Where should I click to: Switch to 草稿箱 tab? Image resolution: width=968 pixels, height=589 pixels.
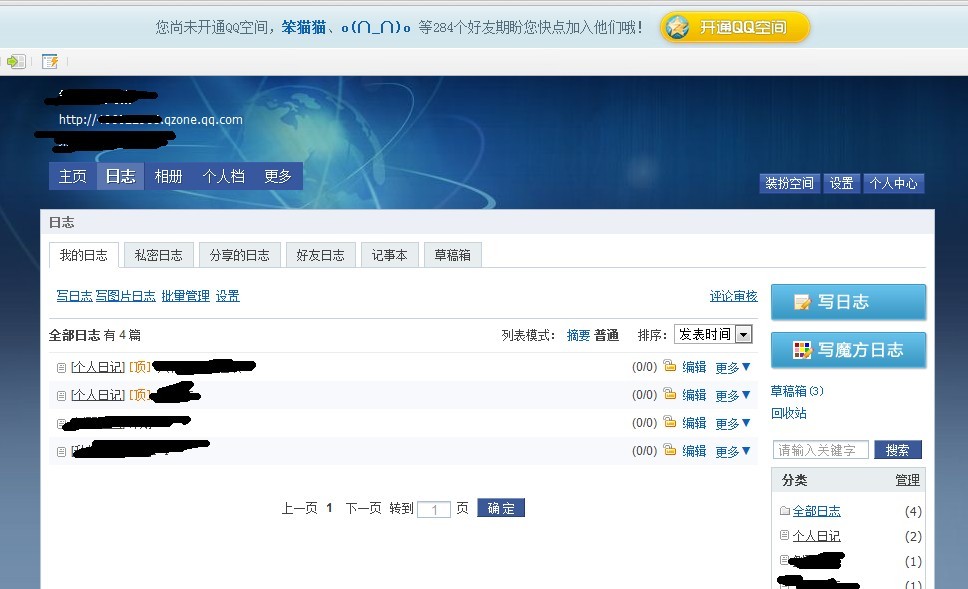[453, 255]
